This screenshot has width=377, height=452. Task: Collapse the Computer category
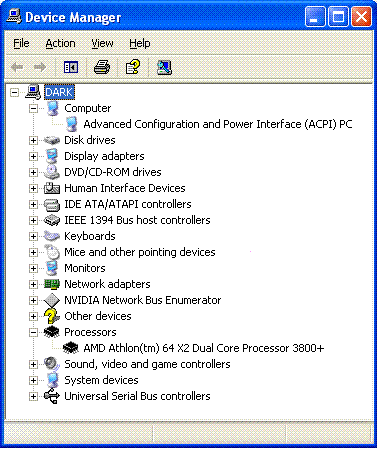(x=33, y=108)
